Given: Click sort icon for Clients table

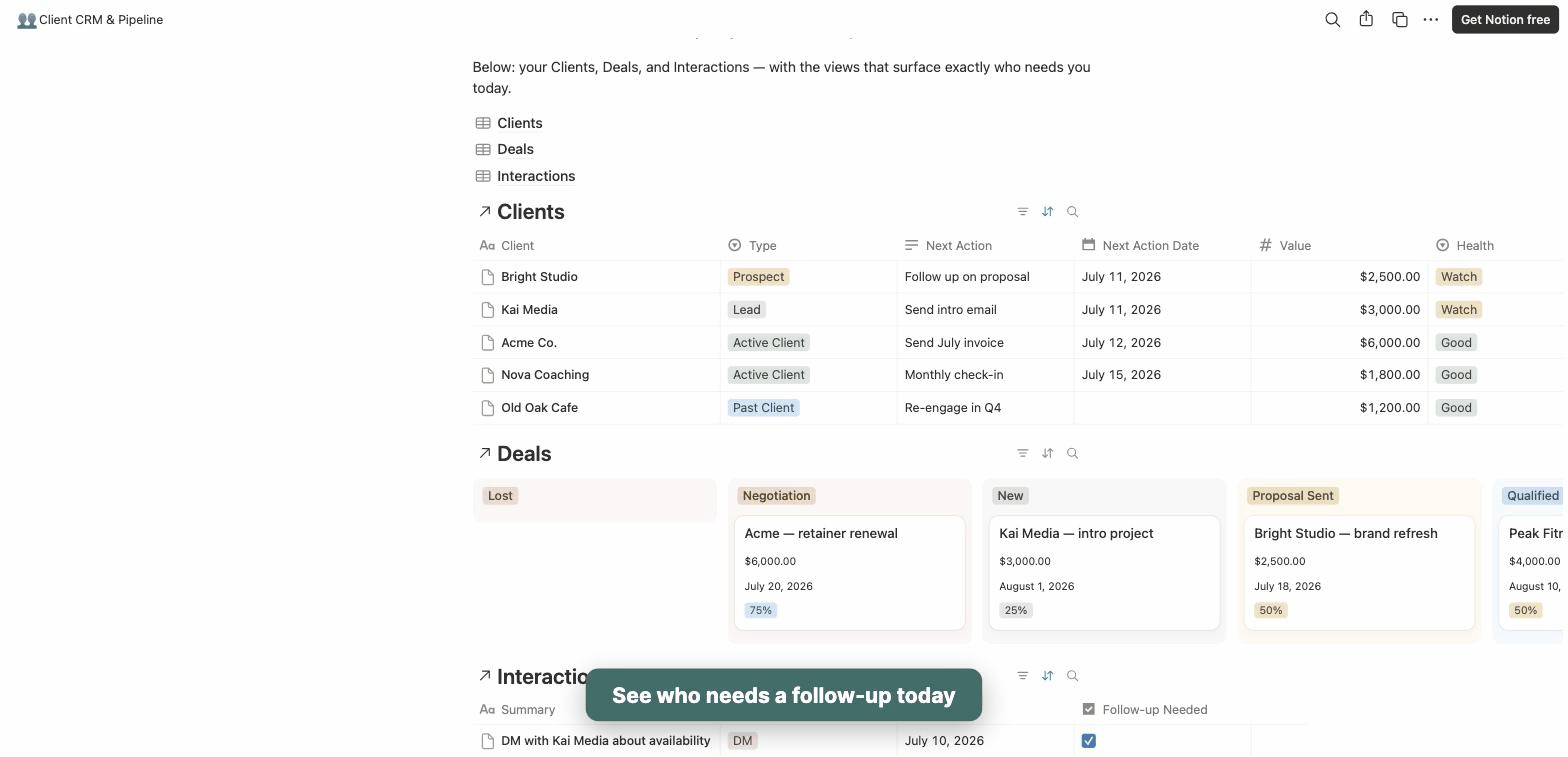Looking at the screenshot, I should 1047,211.
